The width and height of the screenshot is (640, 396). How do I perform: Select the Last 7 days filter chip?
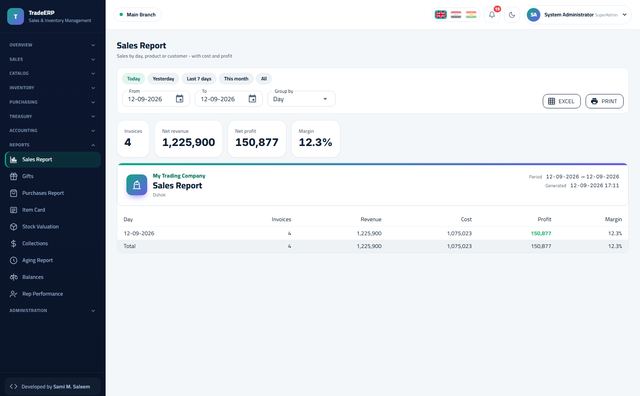click(199, 79)
